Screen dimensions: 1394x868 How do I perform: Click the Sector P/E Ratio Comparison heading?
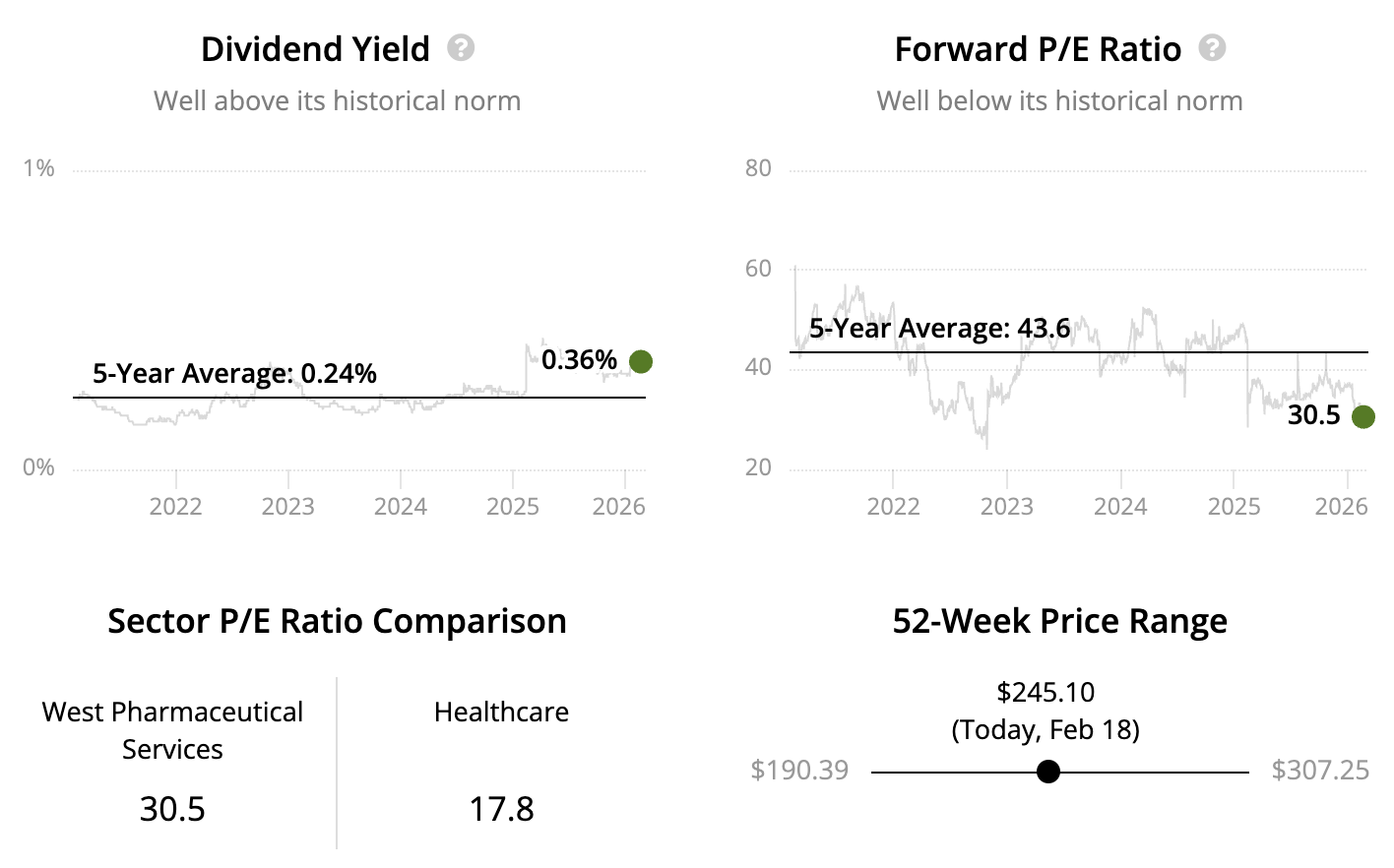[337, 622]
